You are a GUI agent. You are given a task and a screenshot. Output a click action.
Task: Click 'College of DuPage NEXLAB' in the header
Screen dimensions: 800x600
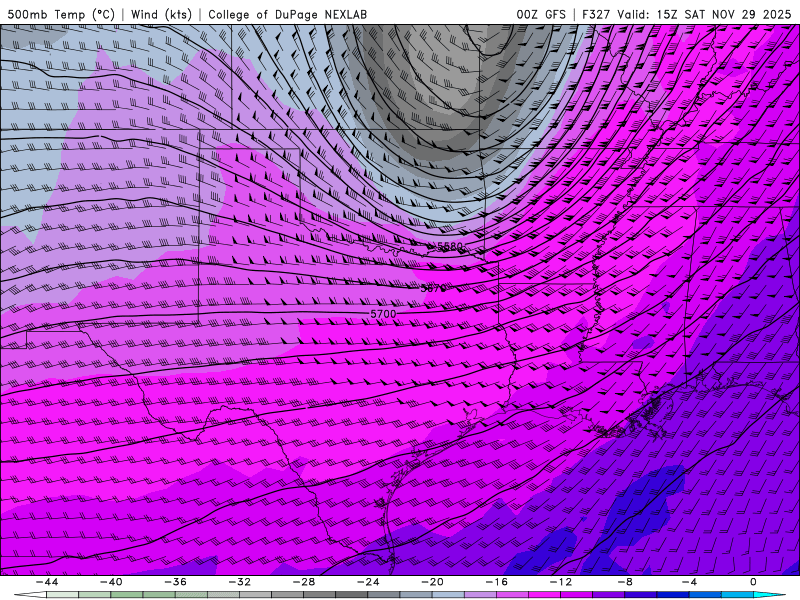pos(287,14)
